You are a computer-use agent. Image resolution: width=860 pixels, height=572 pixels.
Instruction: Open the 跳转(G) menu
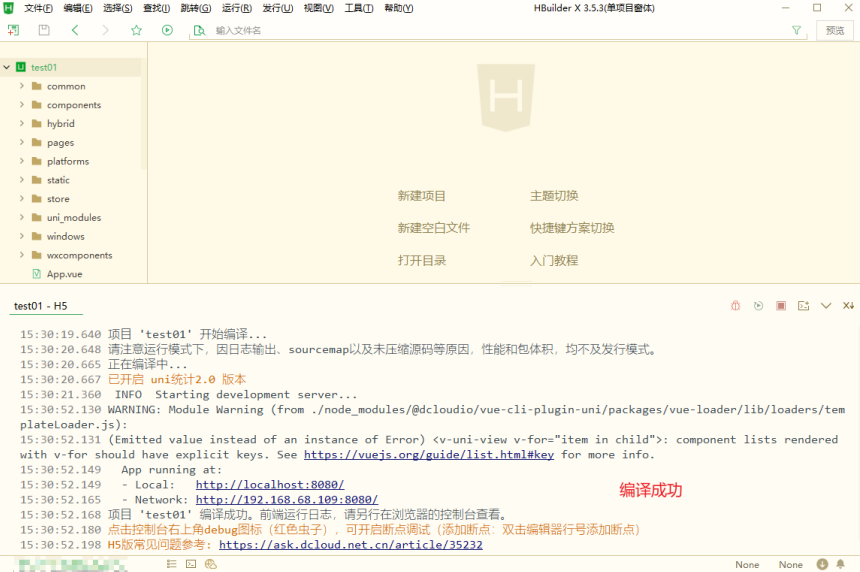pos(196,8)
